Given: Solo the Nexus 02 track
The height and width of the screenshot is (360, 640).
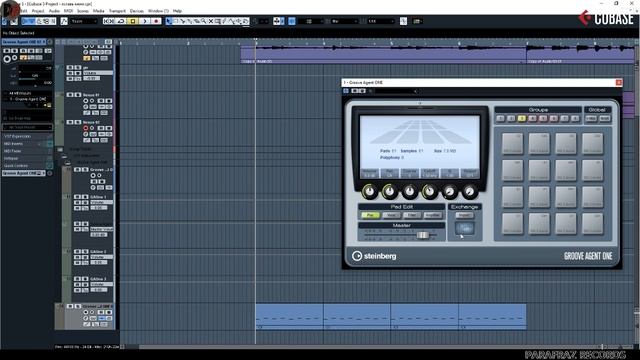Looking at the screenshot, I should [77, 122].
